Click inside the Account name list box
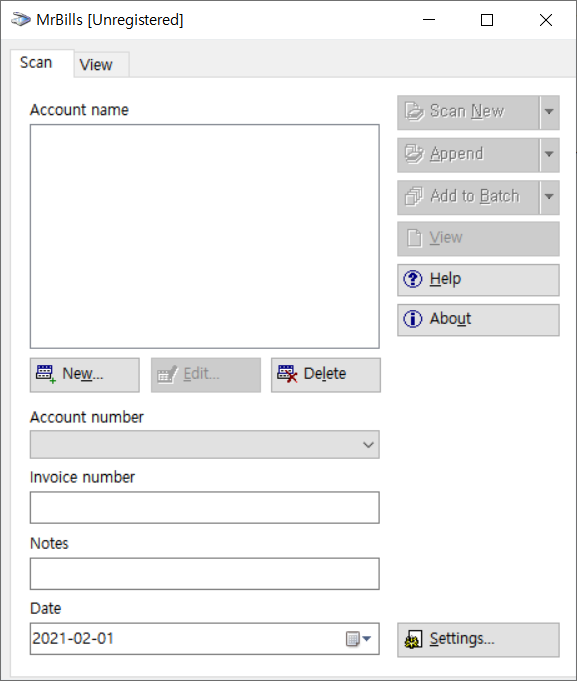The height and width of the screenshot is (681, 577). tap(204, 236)
